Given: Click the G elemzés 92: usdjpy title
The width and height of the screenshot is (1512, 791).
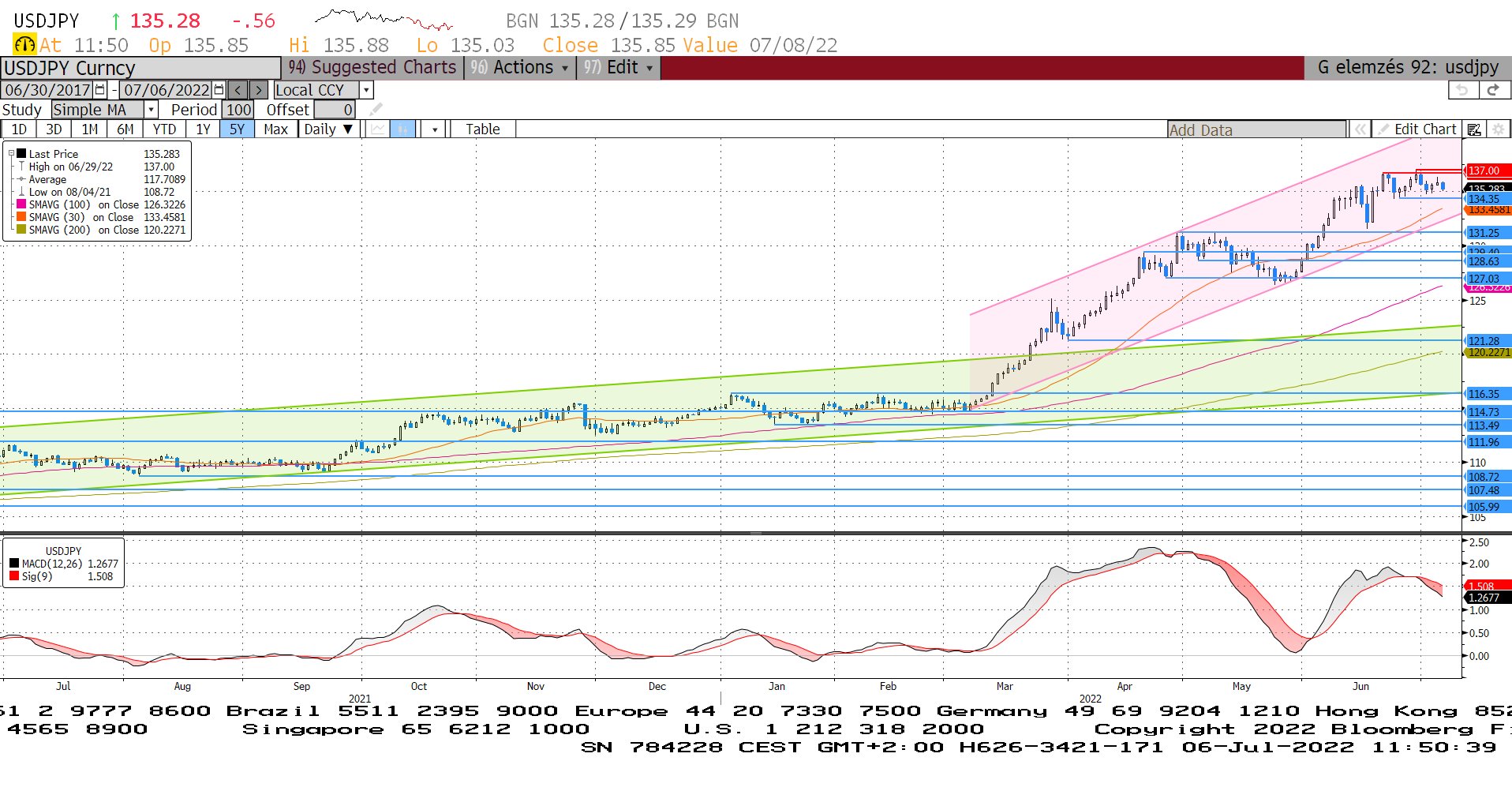Looking at the screenshot, I should coord(1407,68).
